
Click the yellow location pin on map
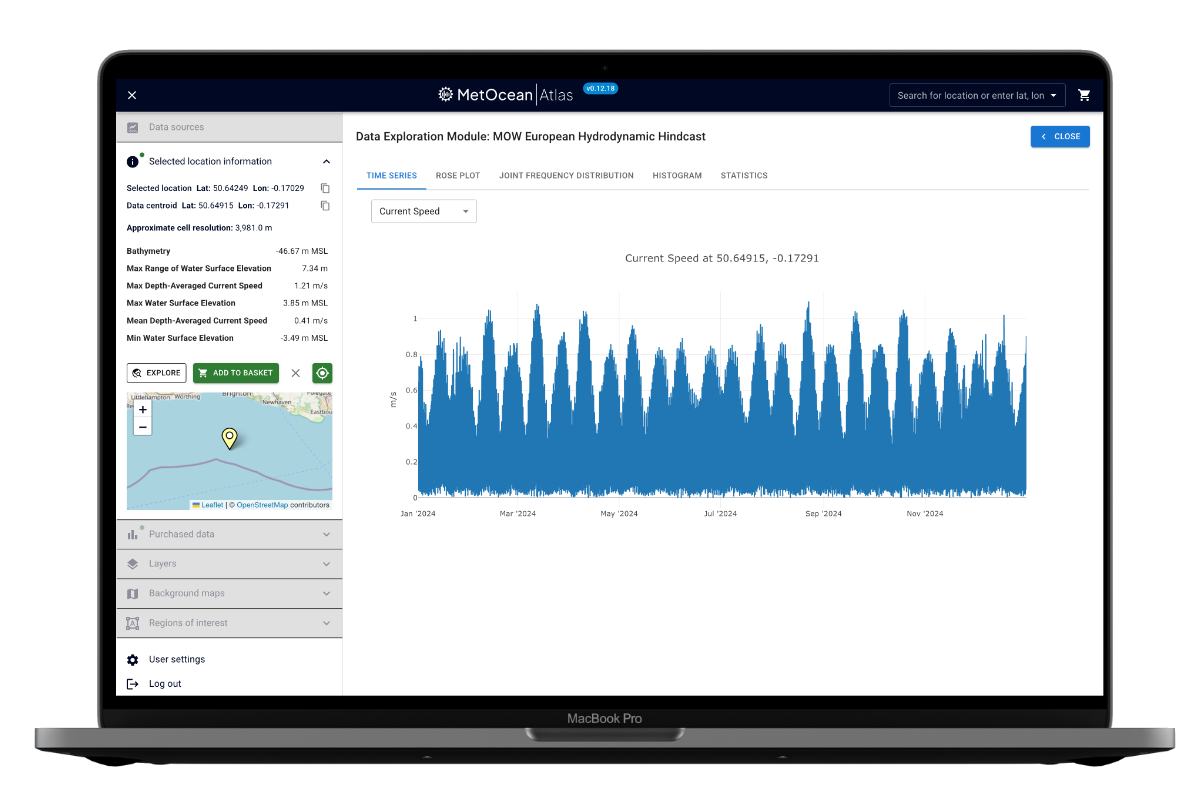point(229,438)
